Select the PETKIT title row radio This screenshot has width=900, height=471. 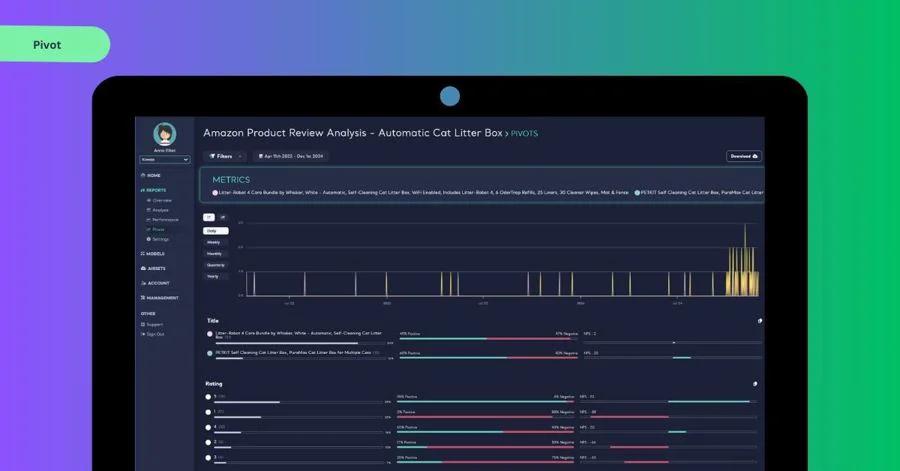click(x=210, y=353)
